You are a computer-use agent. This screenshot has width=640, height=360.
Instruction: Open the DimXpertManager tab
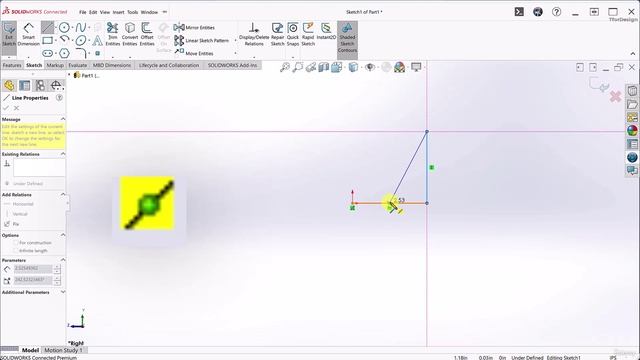click(x=56, y=85)
